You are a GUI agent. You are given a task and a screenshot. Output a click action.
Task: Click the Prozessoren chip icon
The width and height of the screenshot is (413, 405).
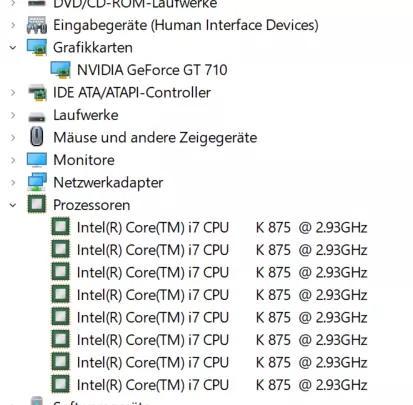37,204
